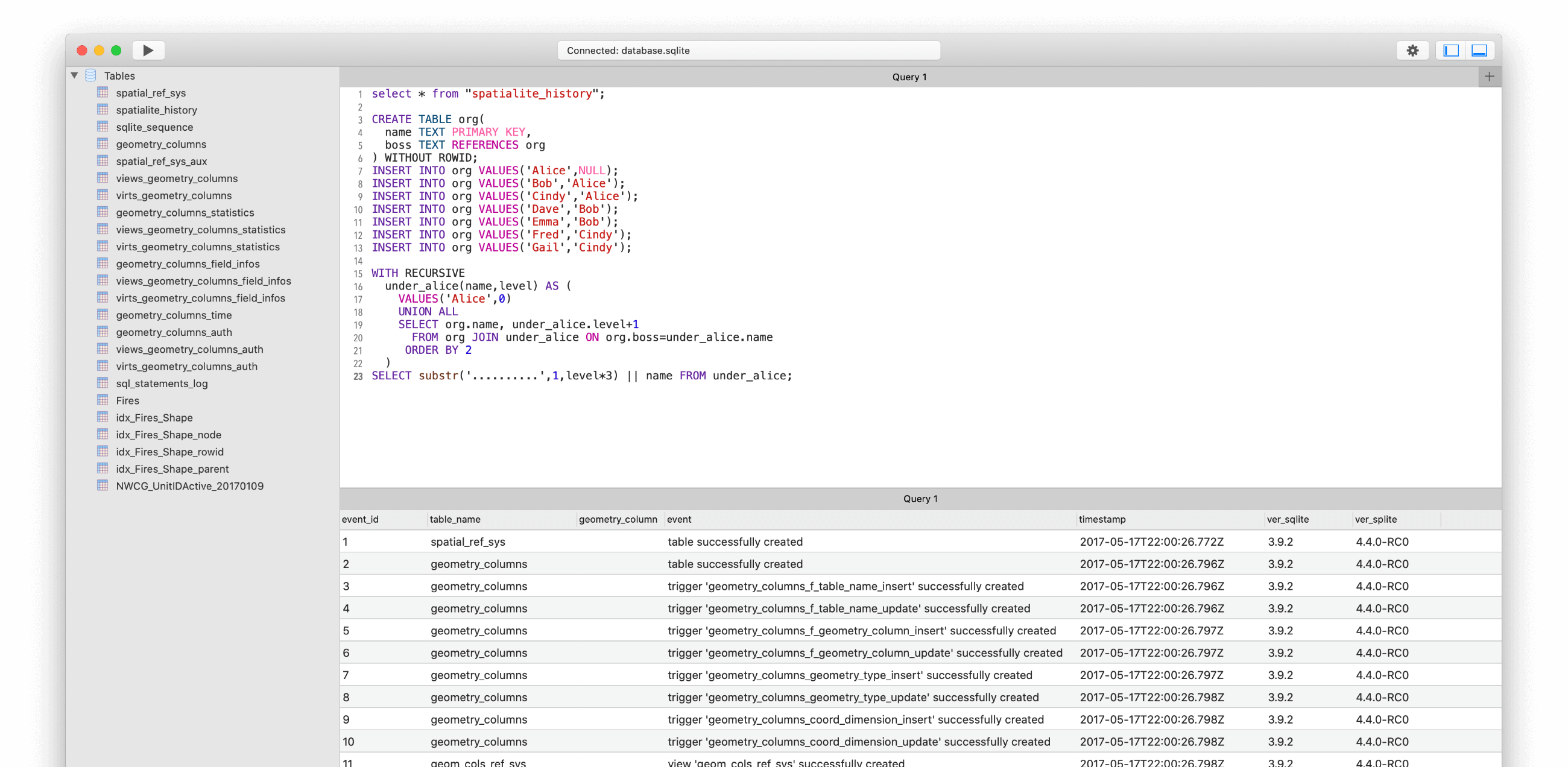Click the table_name column header
1568x767 pixels.
click(x=455, y=519)
